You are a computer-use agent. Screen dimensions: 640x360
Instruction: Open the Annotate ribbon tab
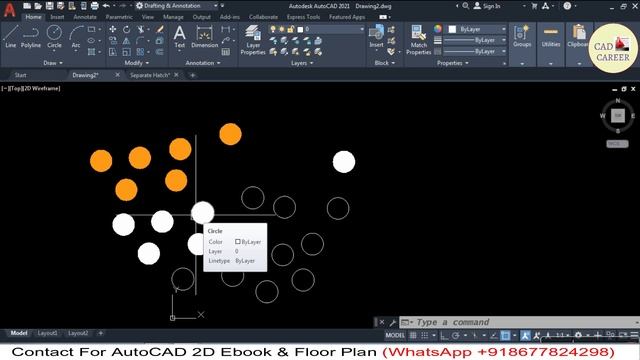point(85,17)
